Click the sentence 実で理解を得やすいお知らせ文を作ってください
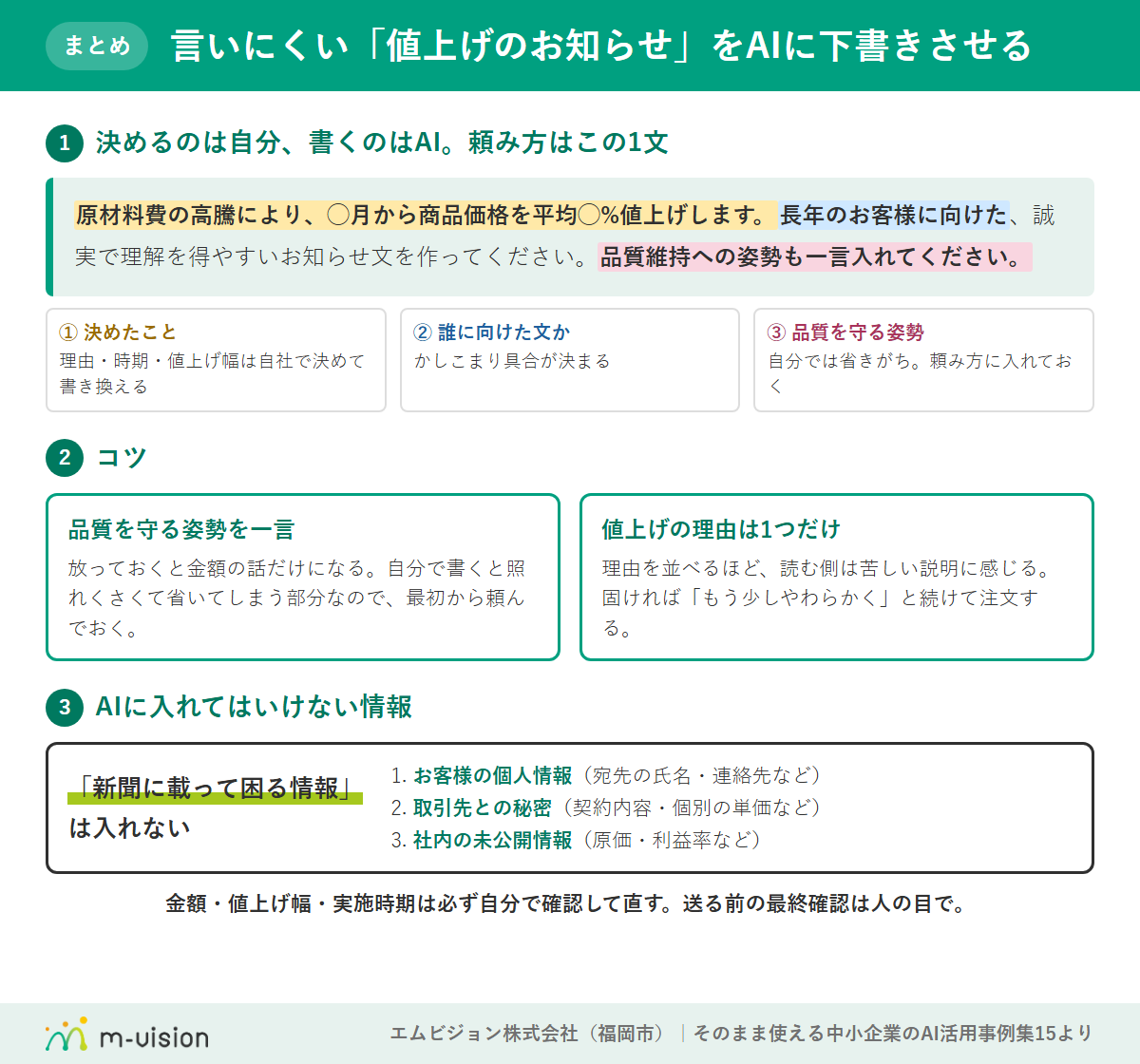 pos(332,256)
